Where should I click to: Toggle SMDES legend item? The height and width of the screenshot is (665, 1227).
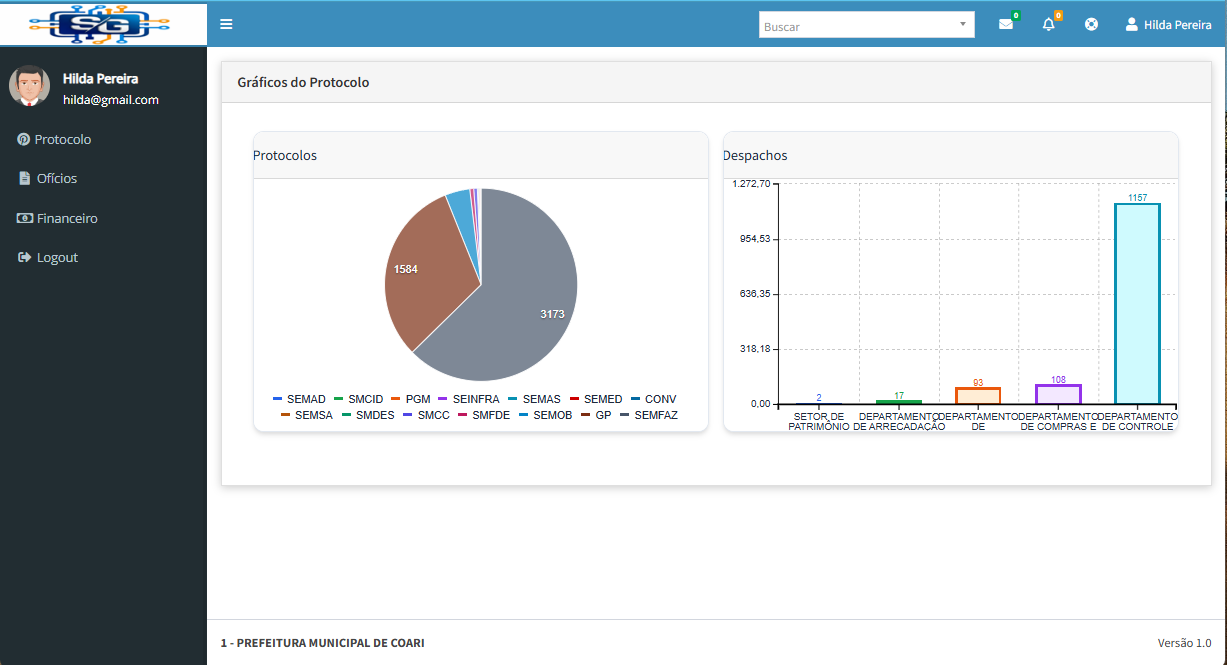point(368,414)
